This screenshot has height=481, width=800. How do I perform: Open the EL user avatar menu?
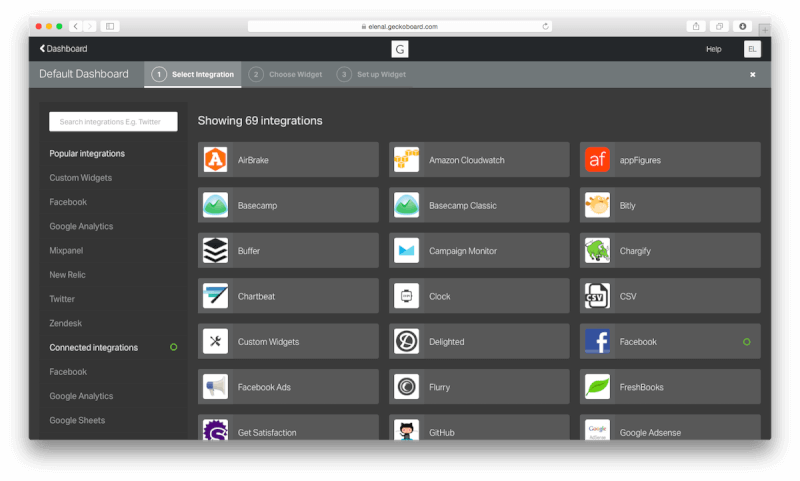coord(752,49)
